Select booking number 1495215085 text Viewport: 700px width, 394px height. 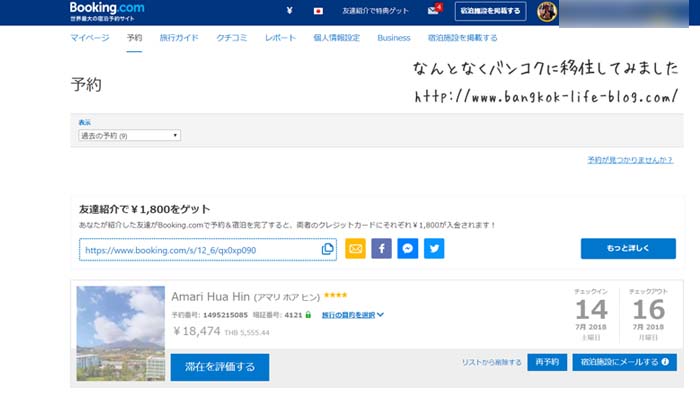click(x=225, y=315)
